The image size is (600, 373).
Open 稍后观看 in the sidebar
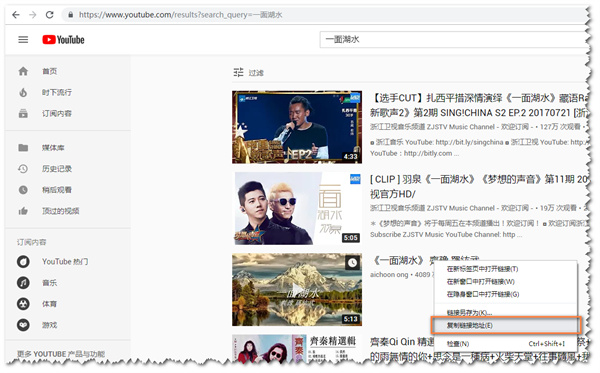[x=57, y=190]
